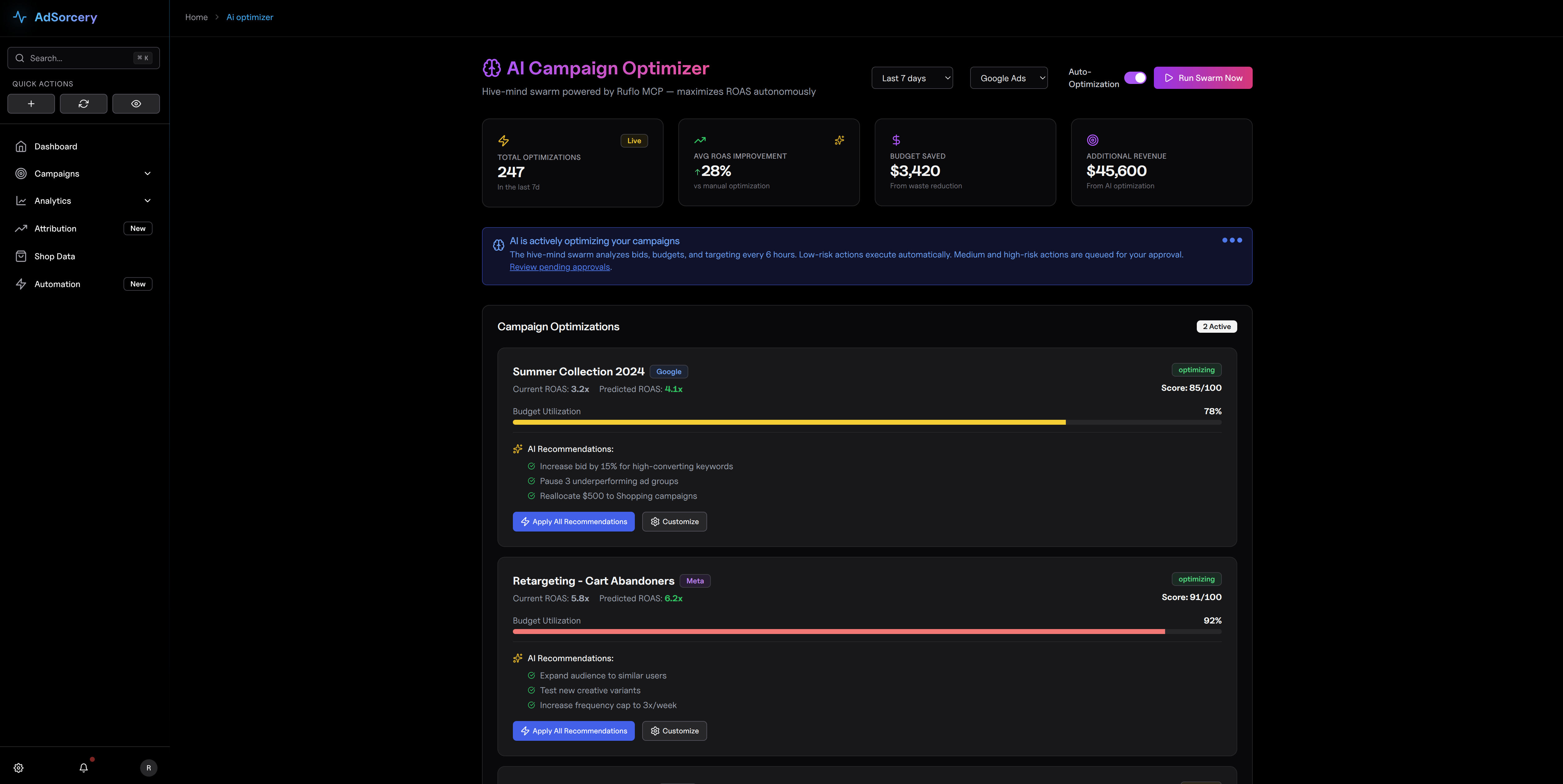Open Automation in the sidebar
Screen dimensions: 1563x784
click(x=84, y=284)
